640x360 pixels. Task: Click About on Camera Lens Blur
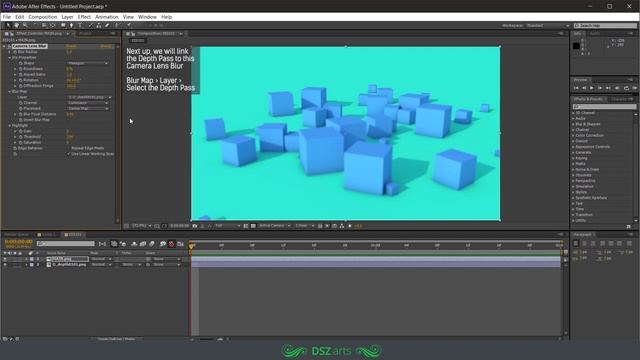[106, 46]
